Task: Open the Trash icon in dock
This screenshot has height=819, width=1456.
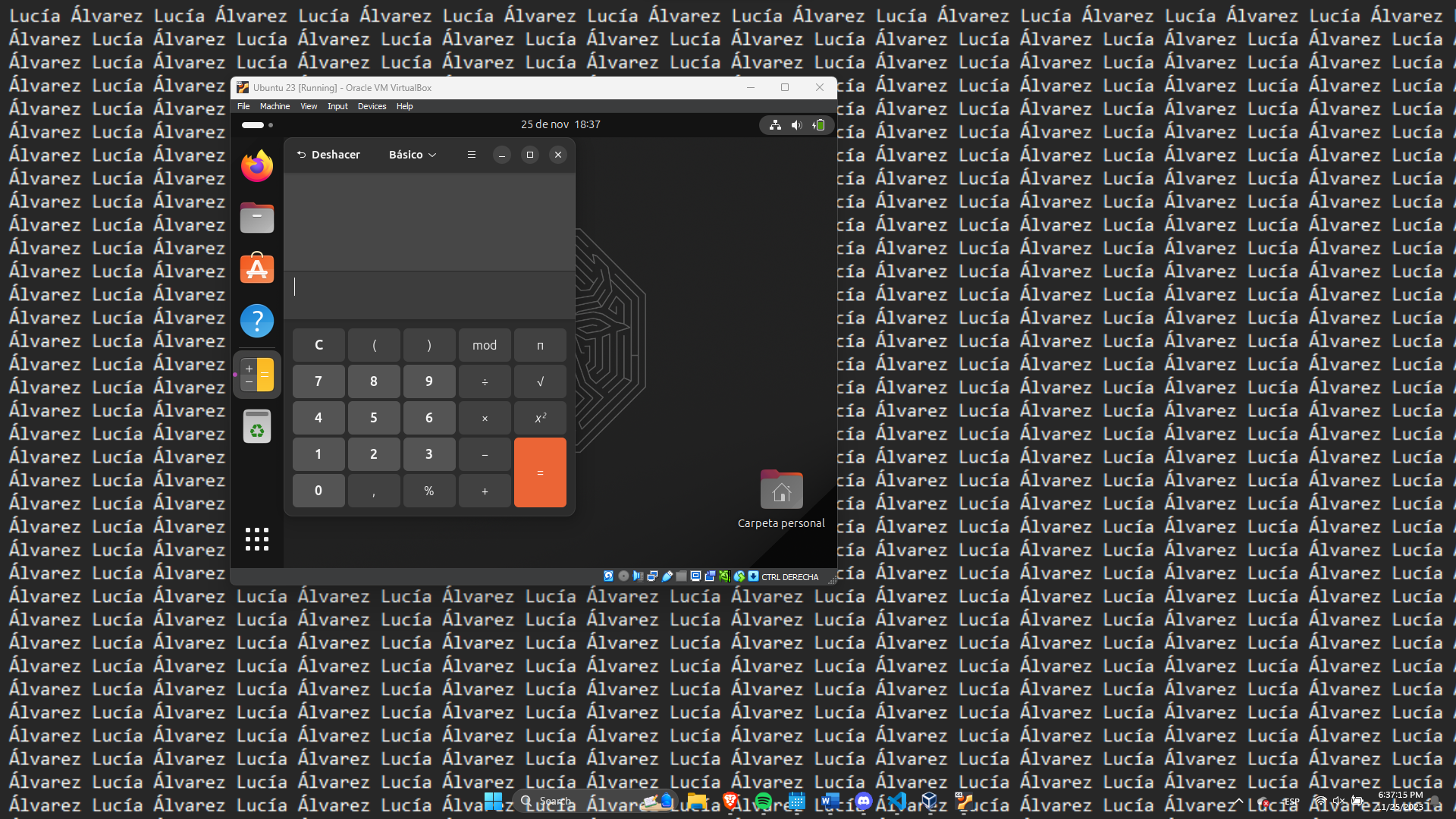Action: [x=257, y=426]
